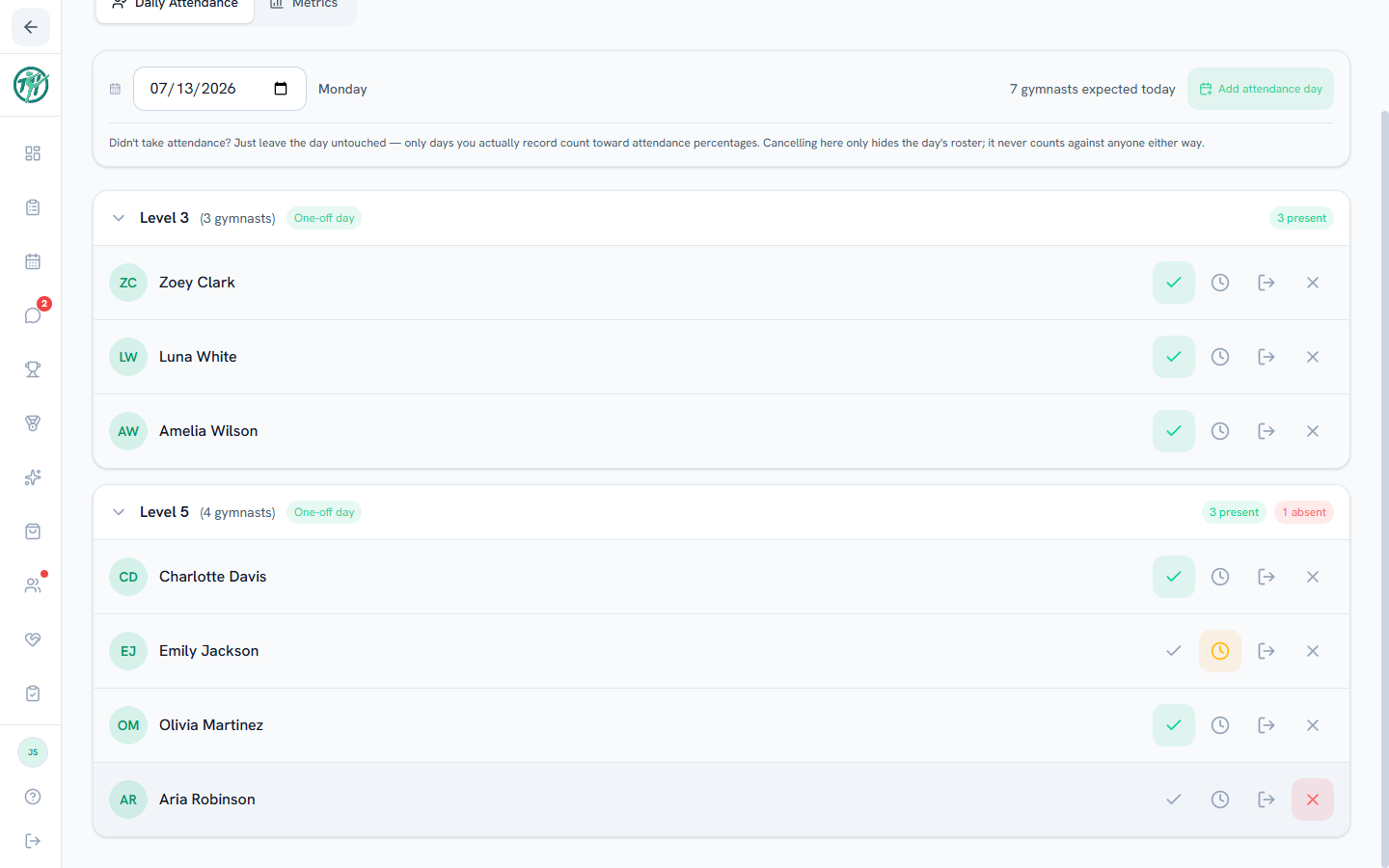Open the handshake heart icon in sidebar
Image resolution: width=1389 pixels, height=868 pixels.
coord(33,639)
